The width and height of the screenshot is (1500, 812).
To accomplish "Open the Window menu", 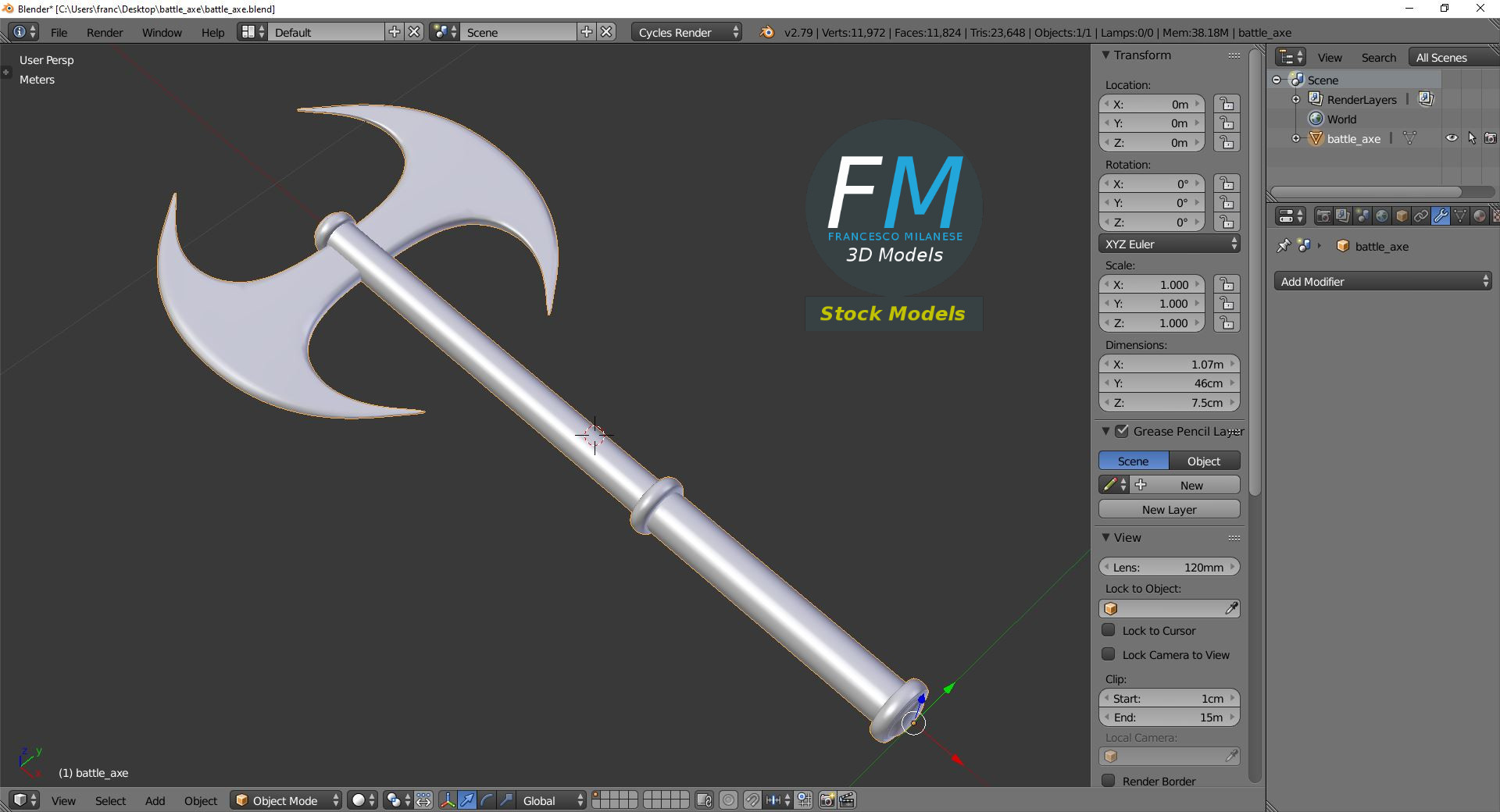I will coord(162,32).
